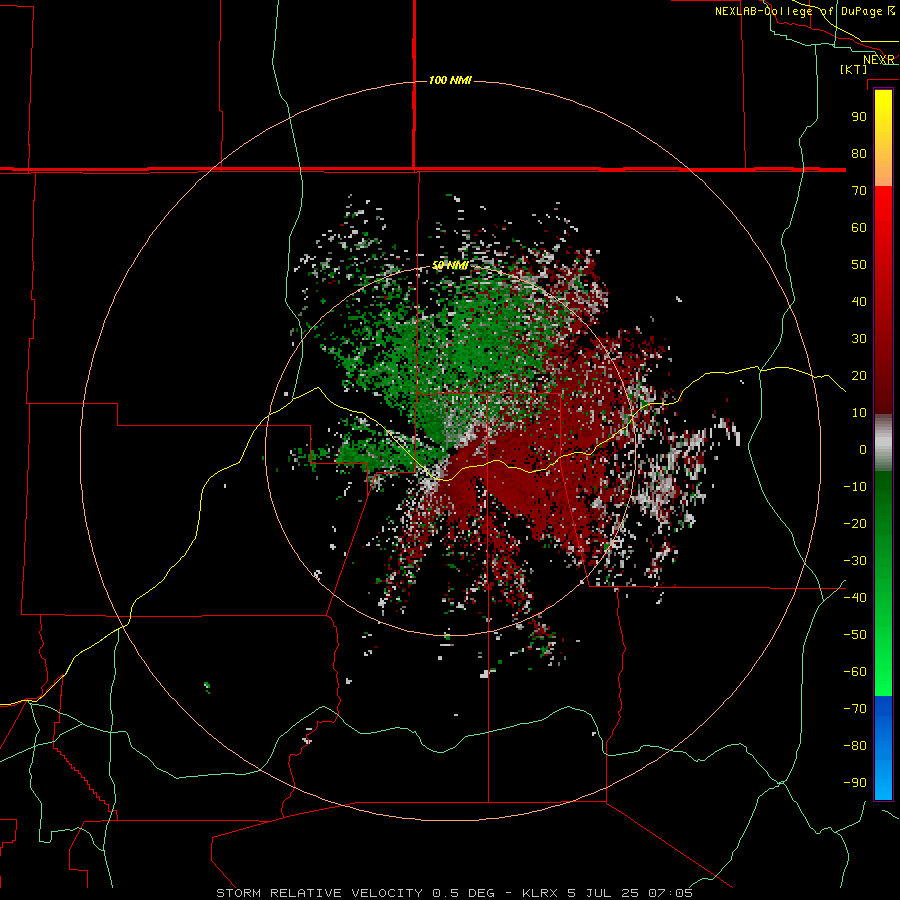Click the bright green segment of color bar
Screen dimensions: 900x900
click(x=883, y=660)
